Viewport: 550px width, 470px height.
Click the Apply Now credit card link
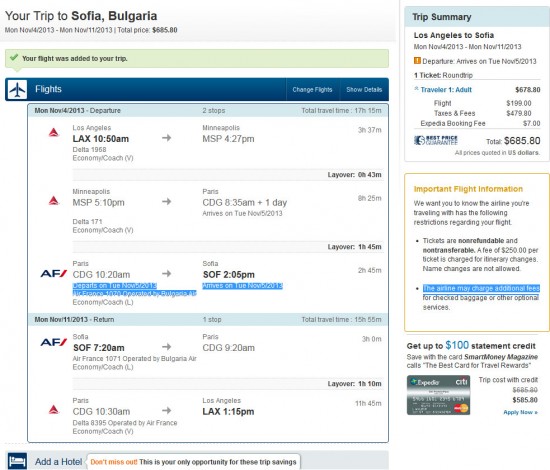coord(520,412)
